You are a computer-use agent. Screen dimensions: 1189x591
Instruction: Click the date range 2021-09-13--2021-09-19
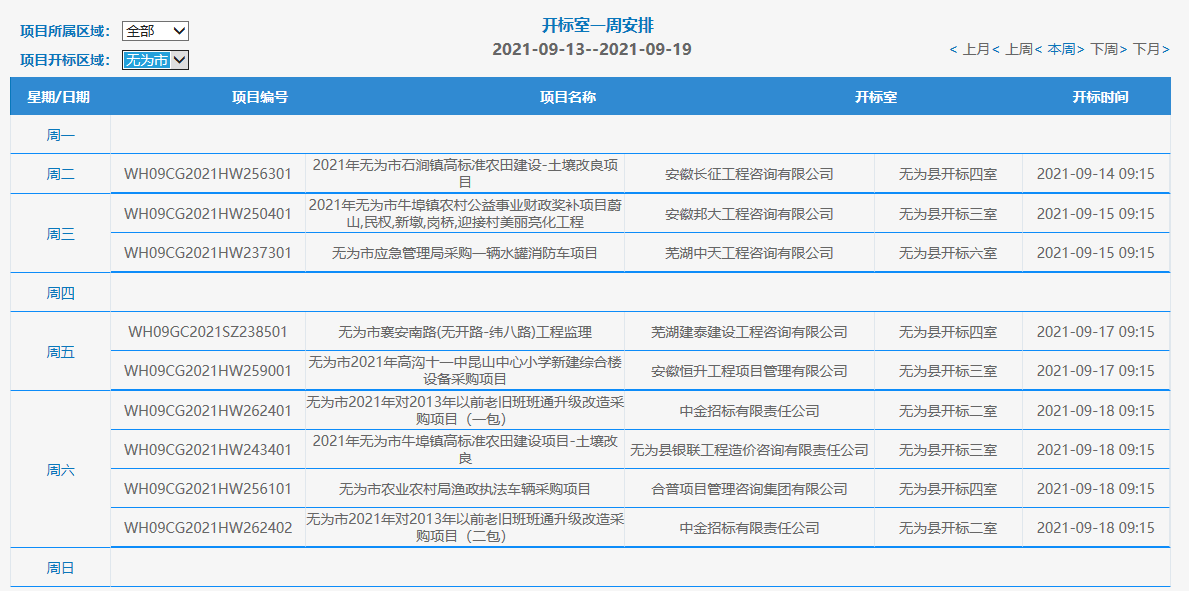click(x=592, y=49)
